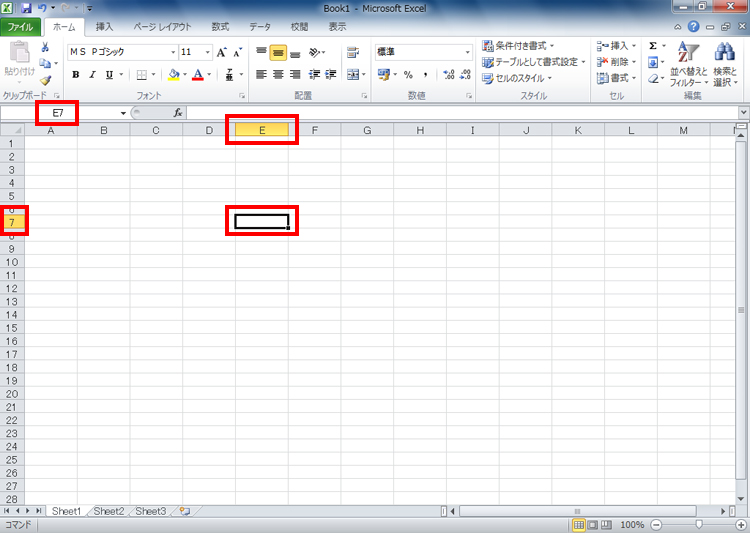The height and width of the screenshot is (533, 750).
Task: Open fill color dropdown arrow
Action: pos(185,75)
